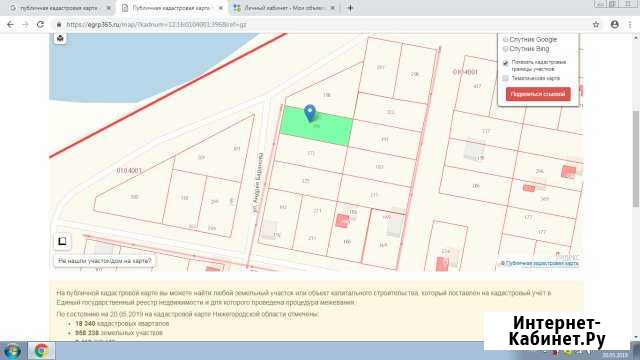Open a new browser tab
This screenshot has height=360, width=640.
tap(350, 8)
